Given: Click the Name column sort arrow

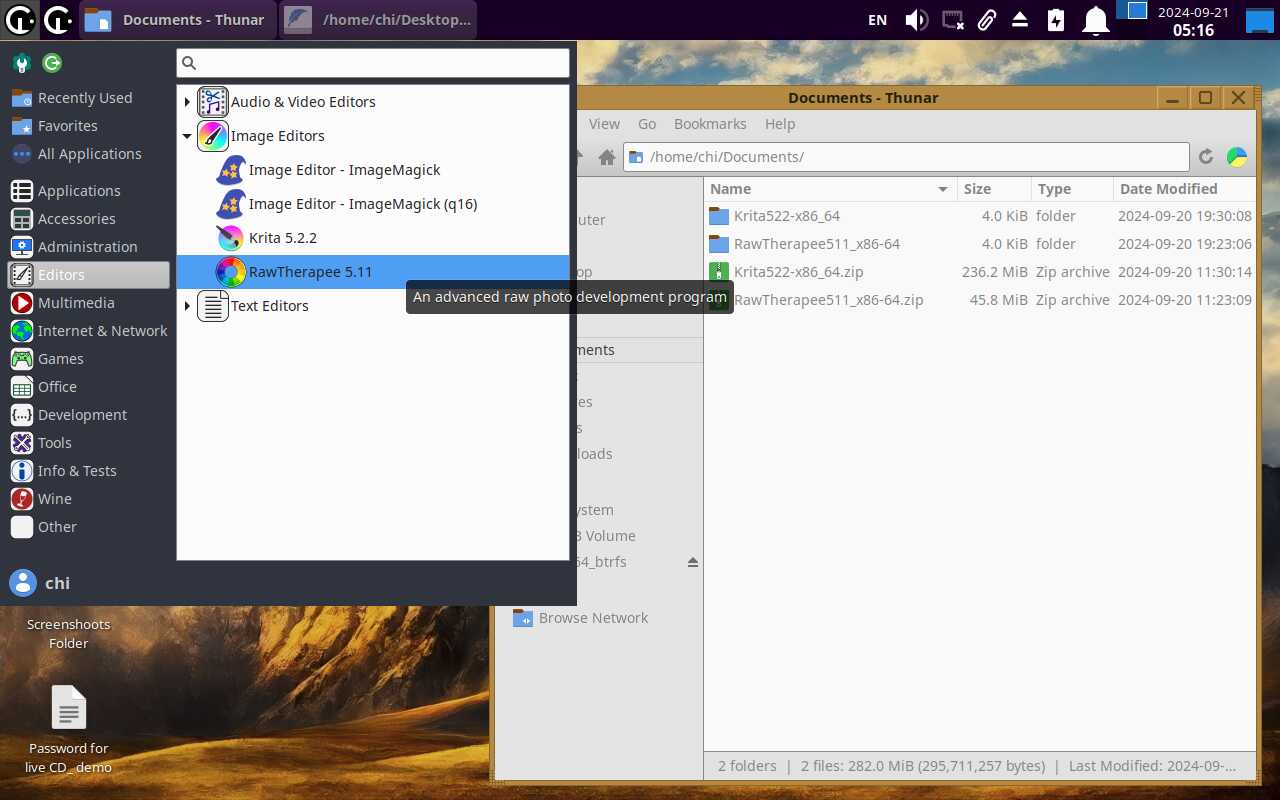Looking at the screenshot, I should (x=942, y=189).
